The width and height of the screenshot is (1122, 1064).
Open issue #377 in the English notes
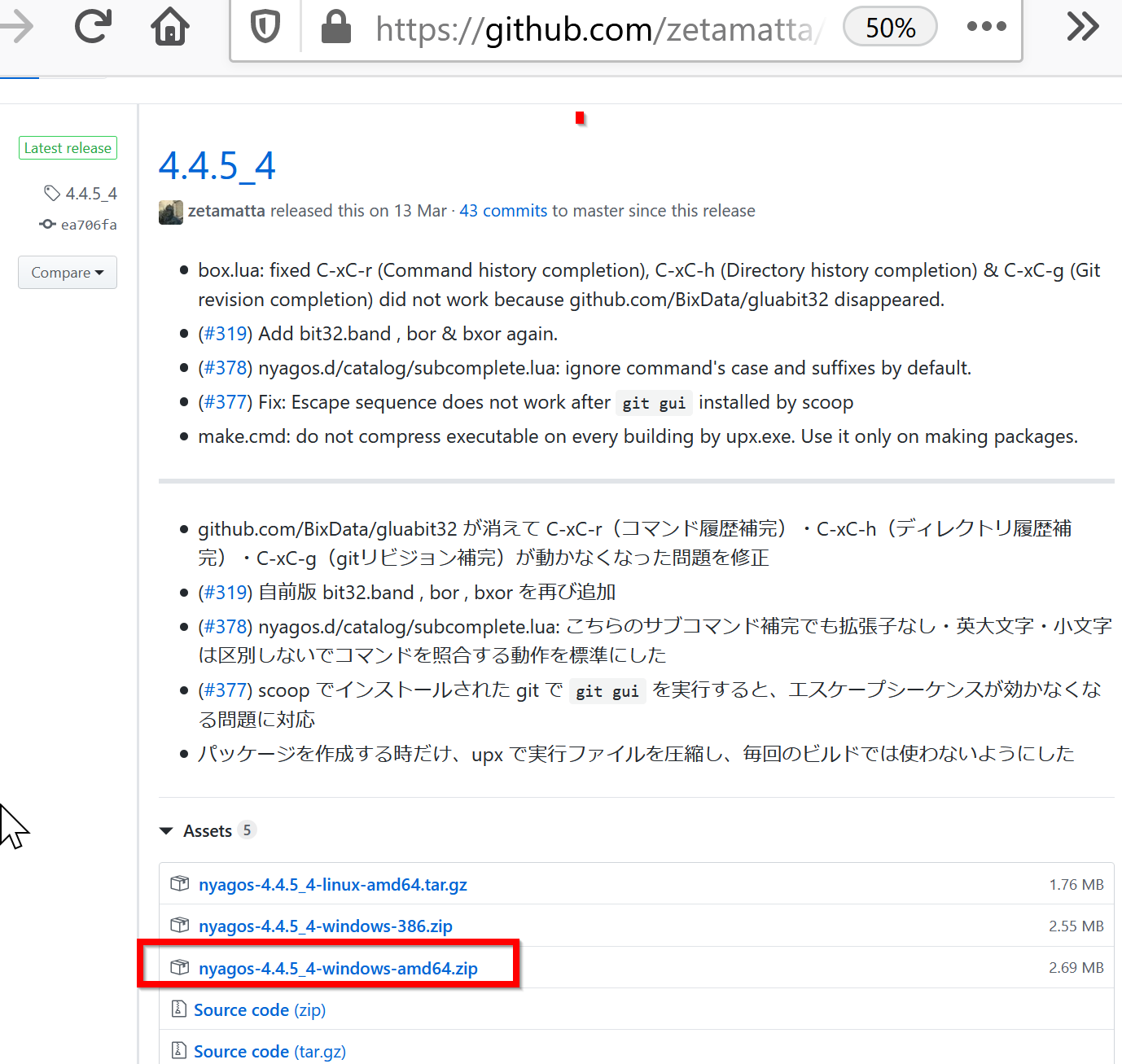coord(226,402)
